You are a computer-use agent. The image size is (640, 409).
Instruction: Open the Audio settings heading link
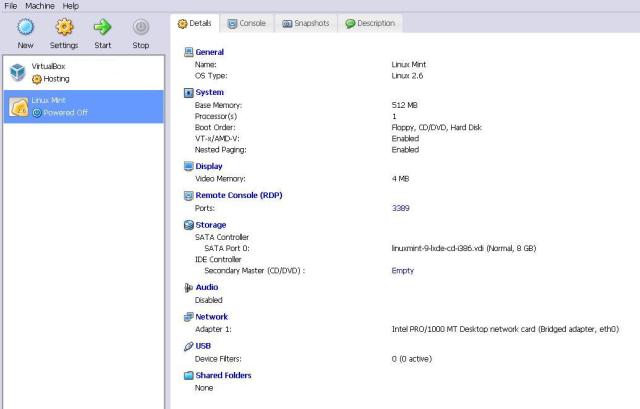click(x=207, y=287)
